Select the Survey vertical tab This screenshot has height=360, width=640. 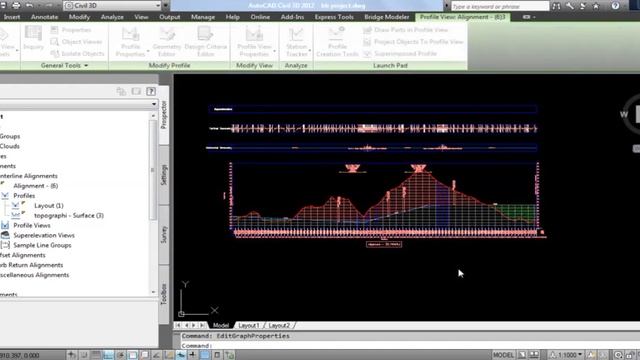[x=164, y=234]
